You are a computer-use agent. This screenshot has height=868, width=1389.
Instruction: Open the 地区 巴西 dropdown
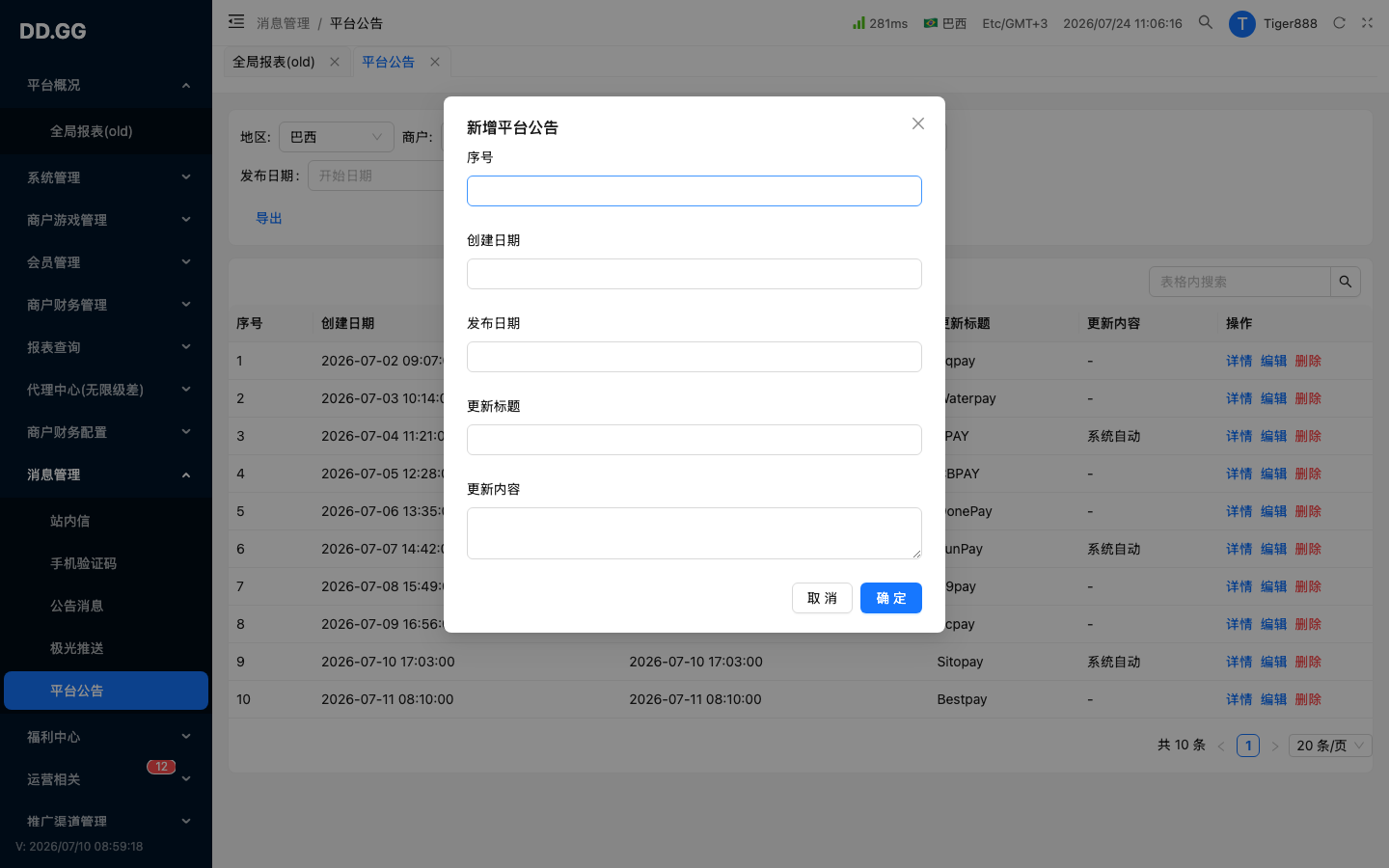[x=336, y=137]
